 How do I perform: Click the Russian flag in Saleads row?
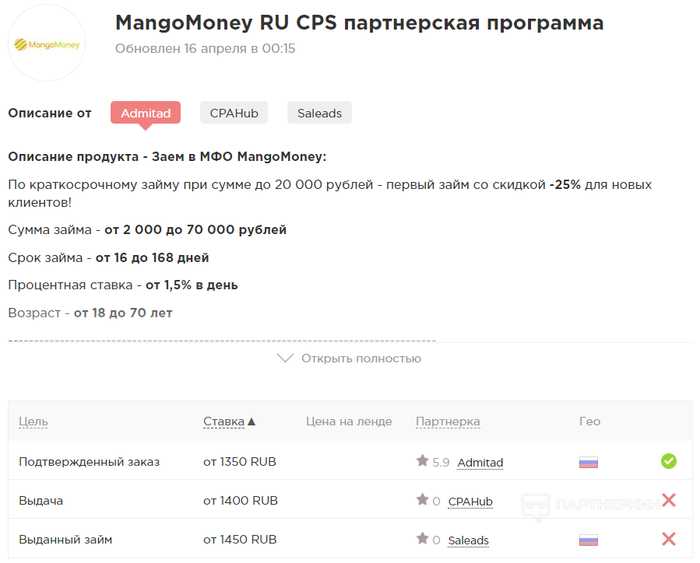[588, 540]
